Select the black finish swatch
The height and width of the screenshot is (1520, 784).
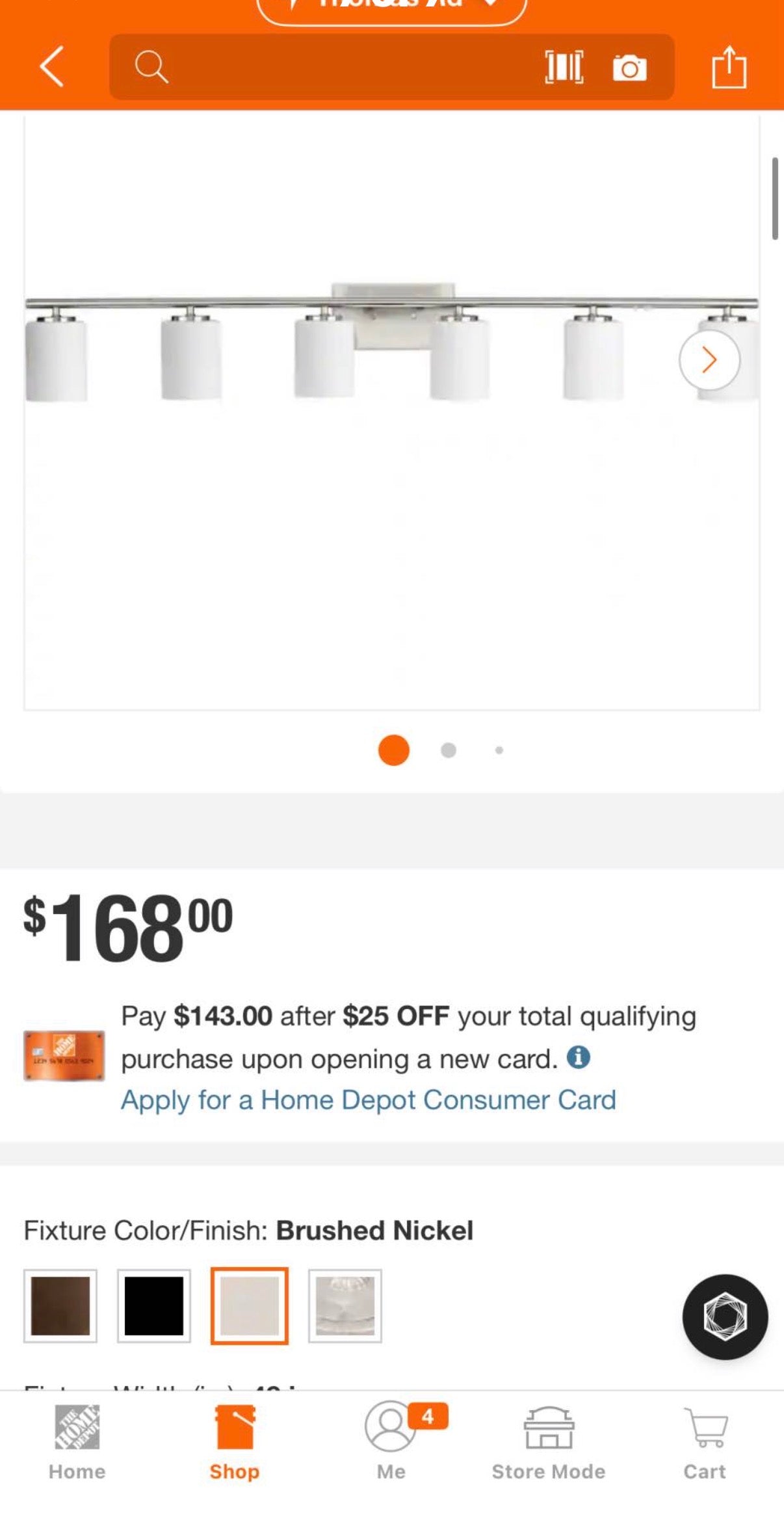coord(154,1305)
